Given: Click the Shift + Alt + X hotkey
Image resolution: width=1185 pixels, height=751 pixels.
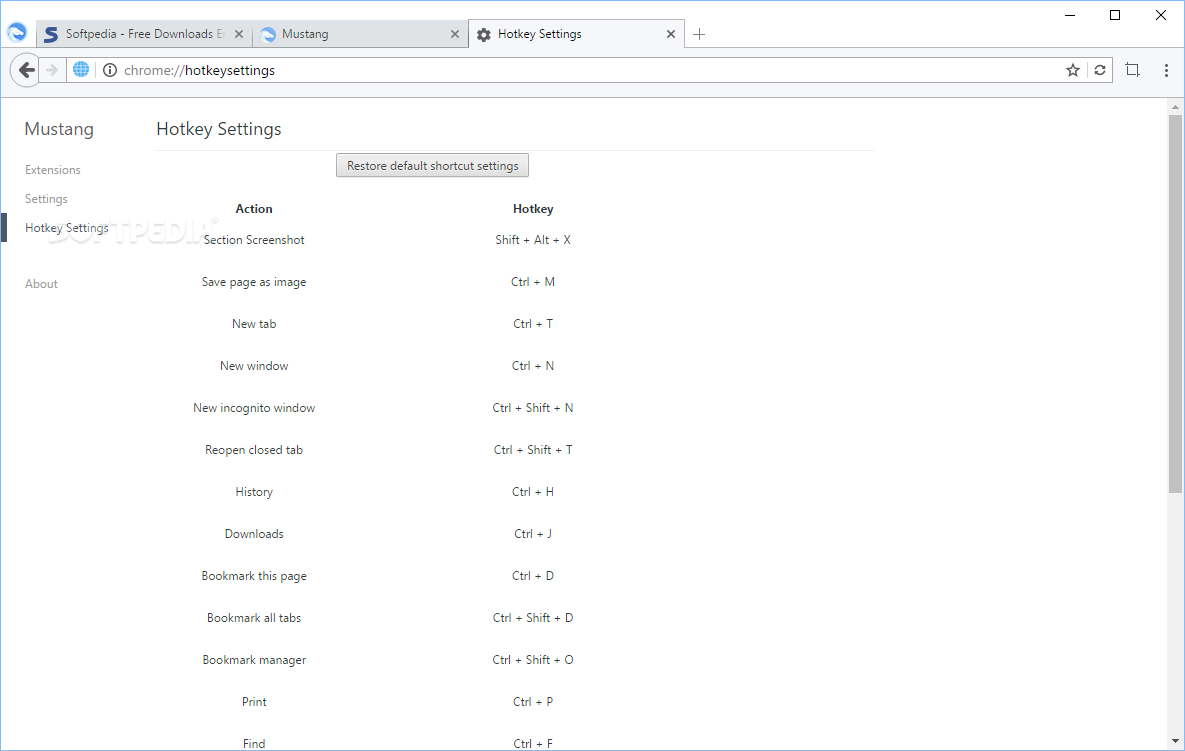Looking at the screenshot, I should coord(533,240).
